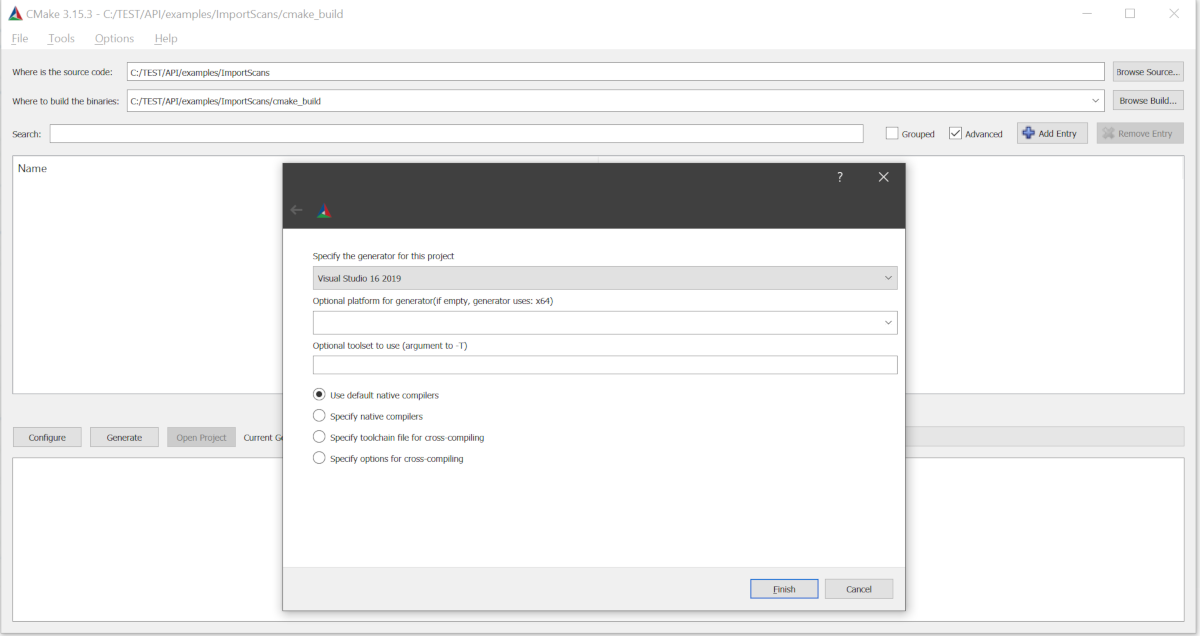Click the Remove Entry button
This screenshot has width=1200, height=636.
[x=1140, y=133]
